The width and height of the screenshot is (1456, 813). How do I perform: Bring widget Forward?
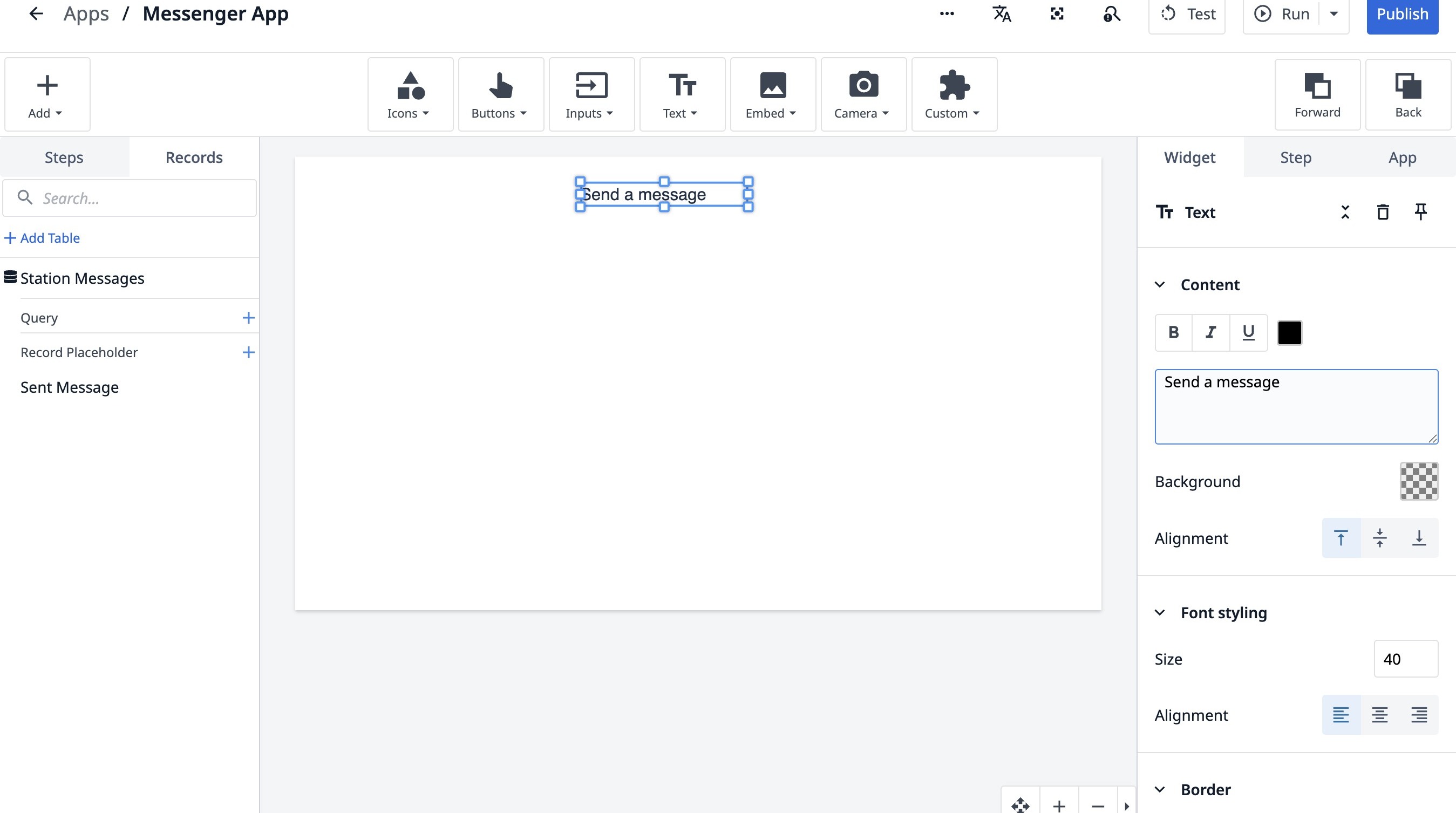coord(1317,94)
